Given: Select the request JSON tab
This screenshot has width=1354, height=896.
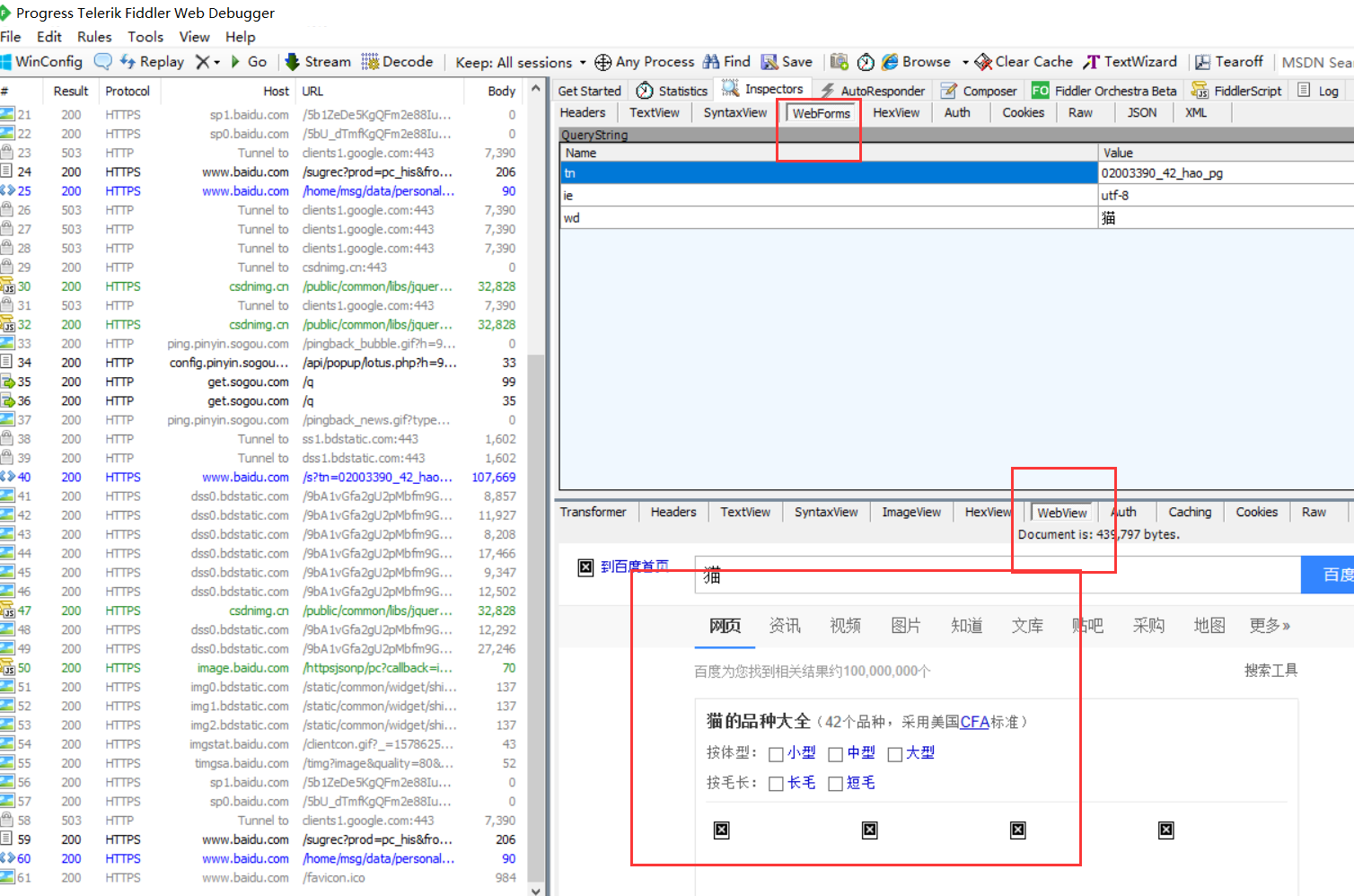Looking at the screenshot, I should [x=1142, y=112].
